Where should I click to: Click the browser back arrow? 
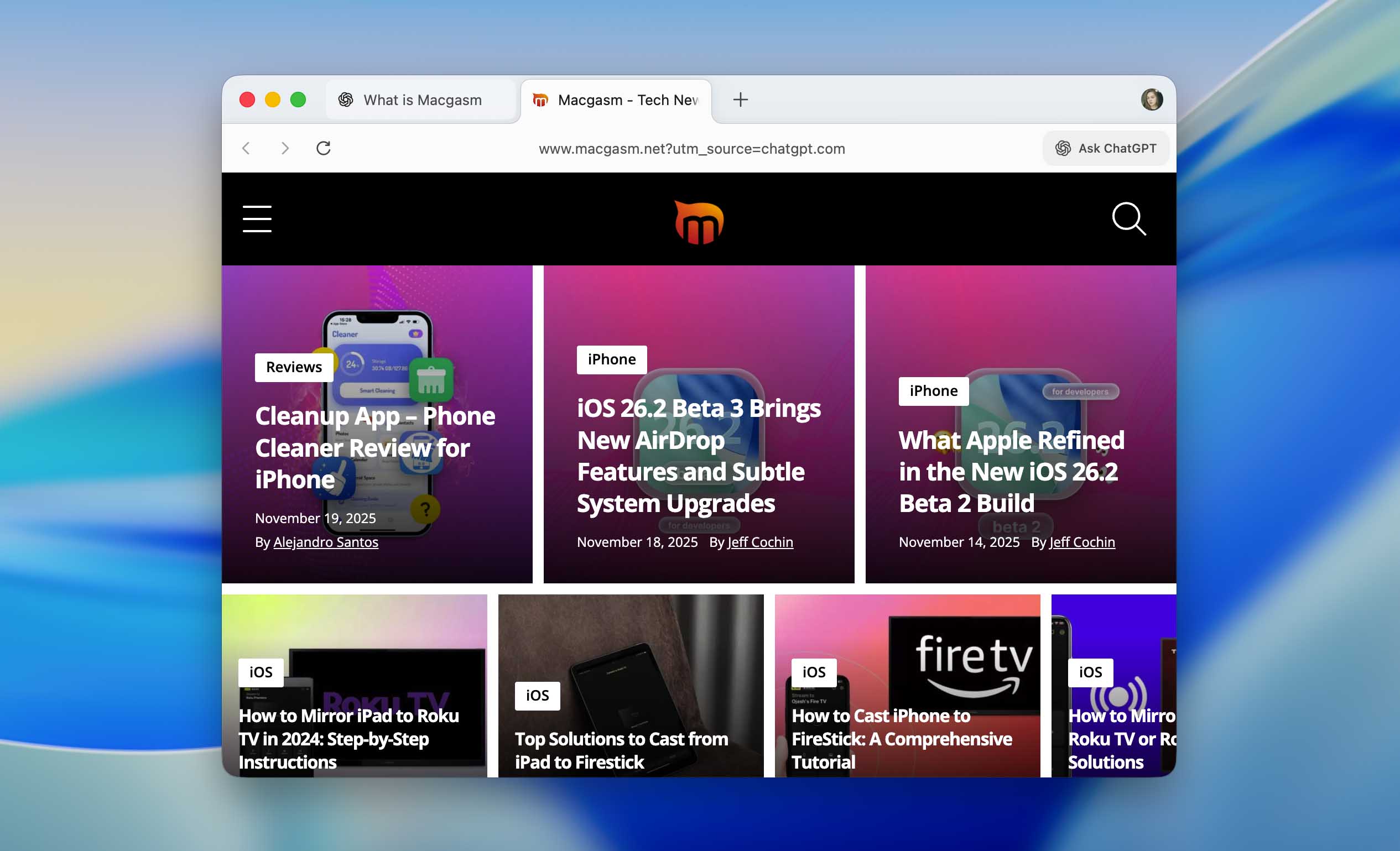pos(246,148)
